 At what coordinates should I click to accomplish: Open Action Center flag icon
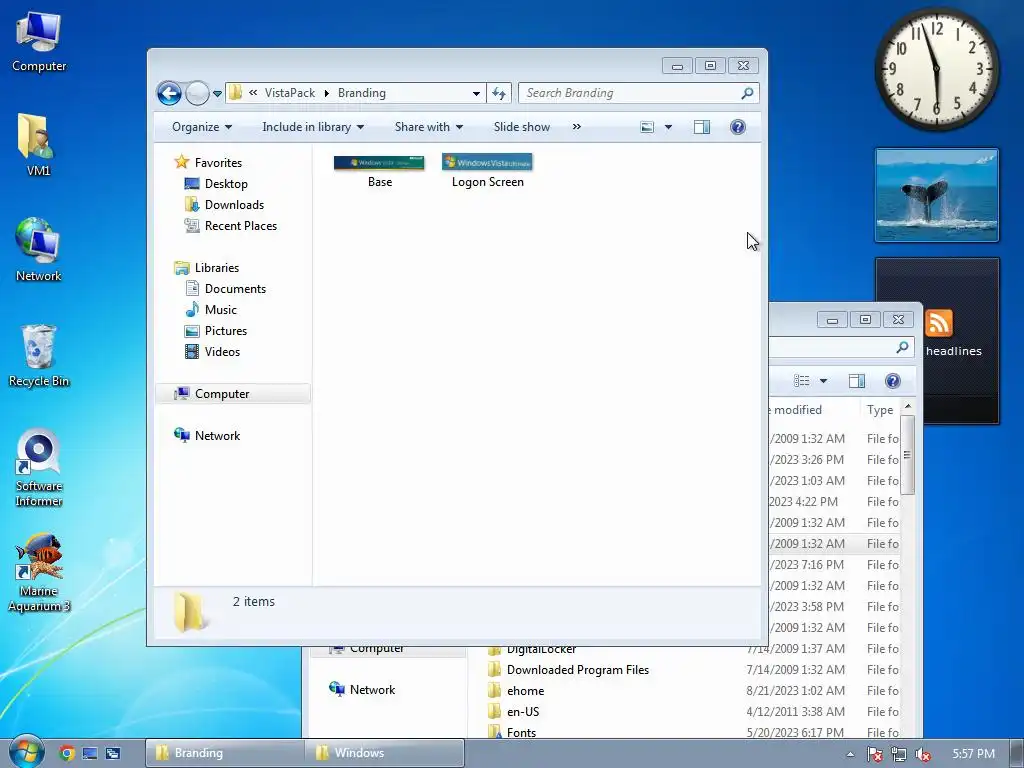[x=875, y=754]
